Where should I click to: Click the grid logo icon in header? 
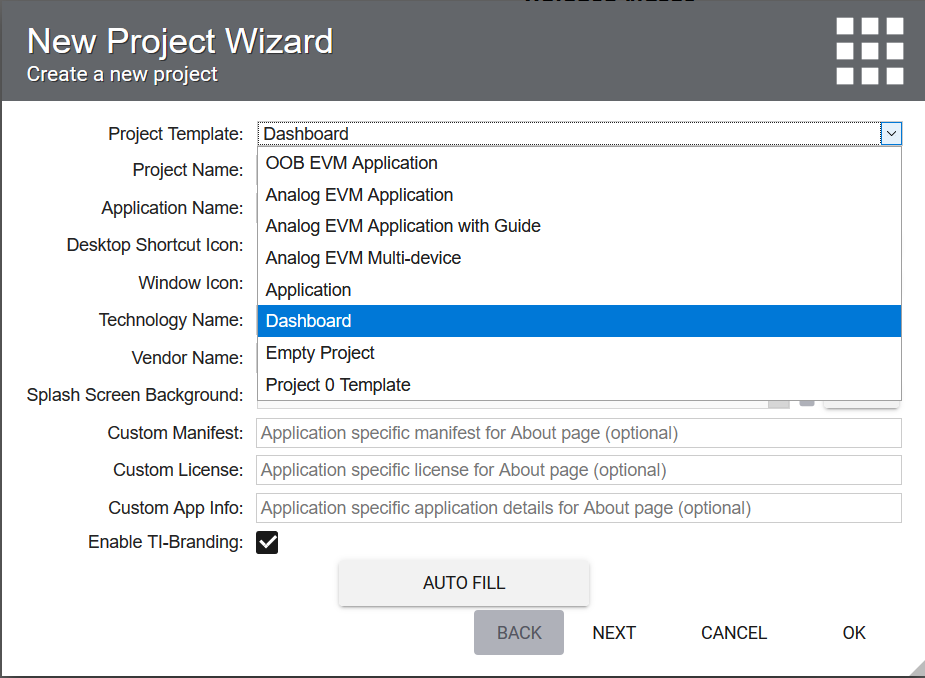tap(870, 51)
